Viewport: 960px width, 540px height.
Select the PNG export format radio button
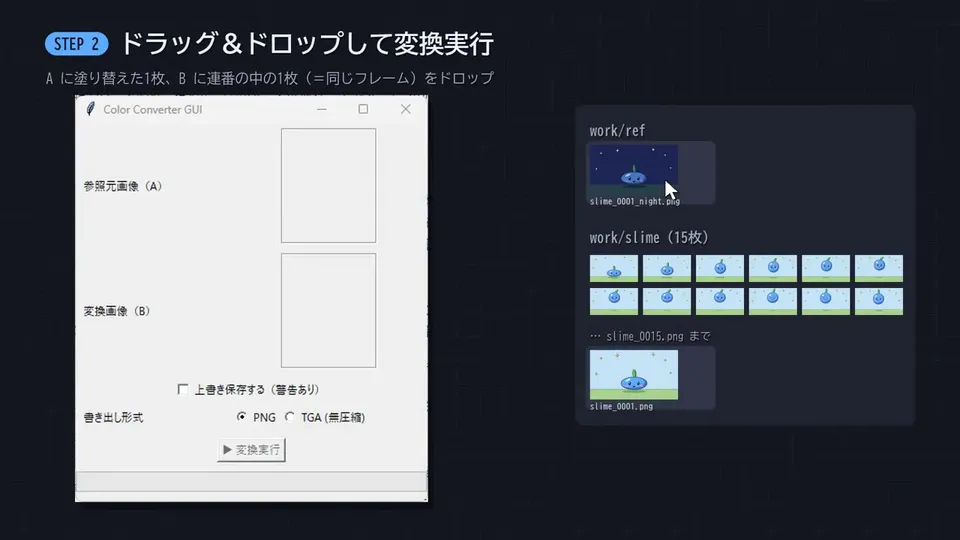(242, 416)
